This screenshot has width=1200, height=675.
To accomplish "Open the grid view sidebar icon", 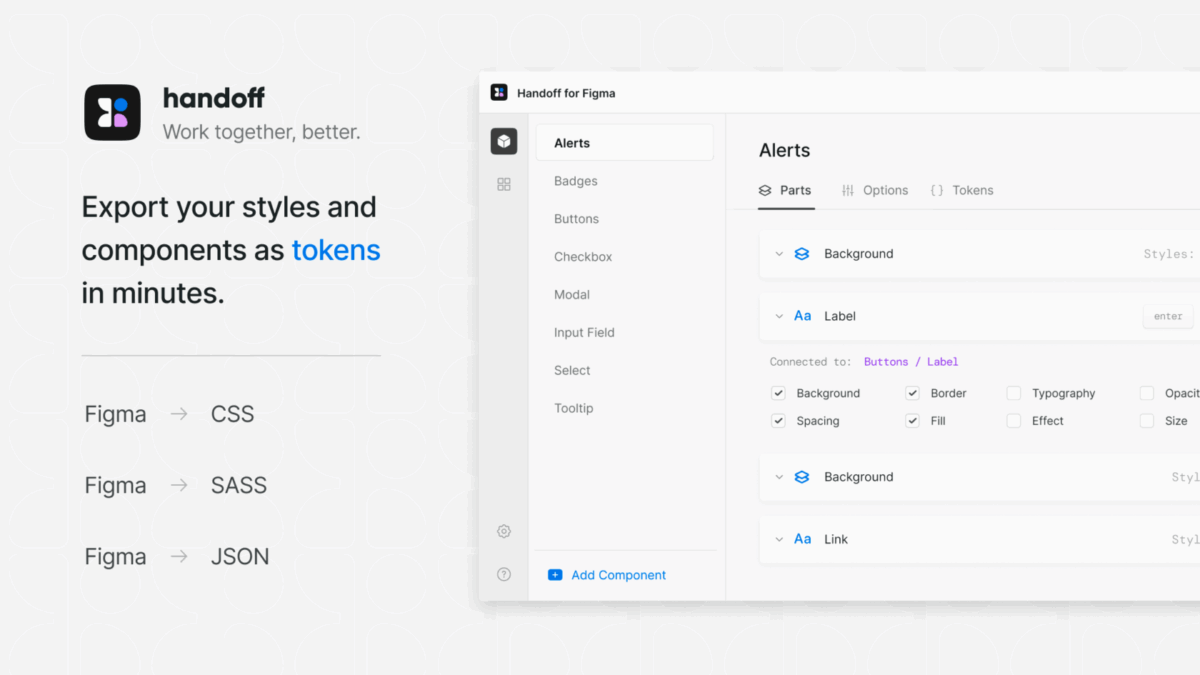I will point(504,184).
